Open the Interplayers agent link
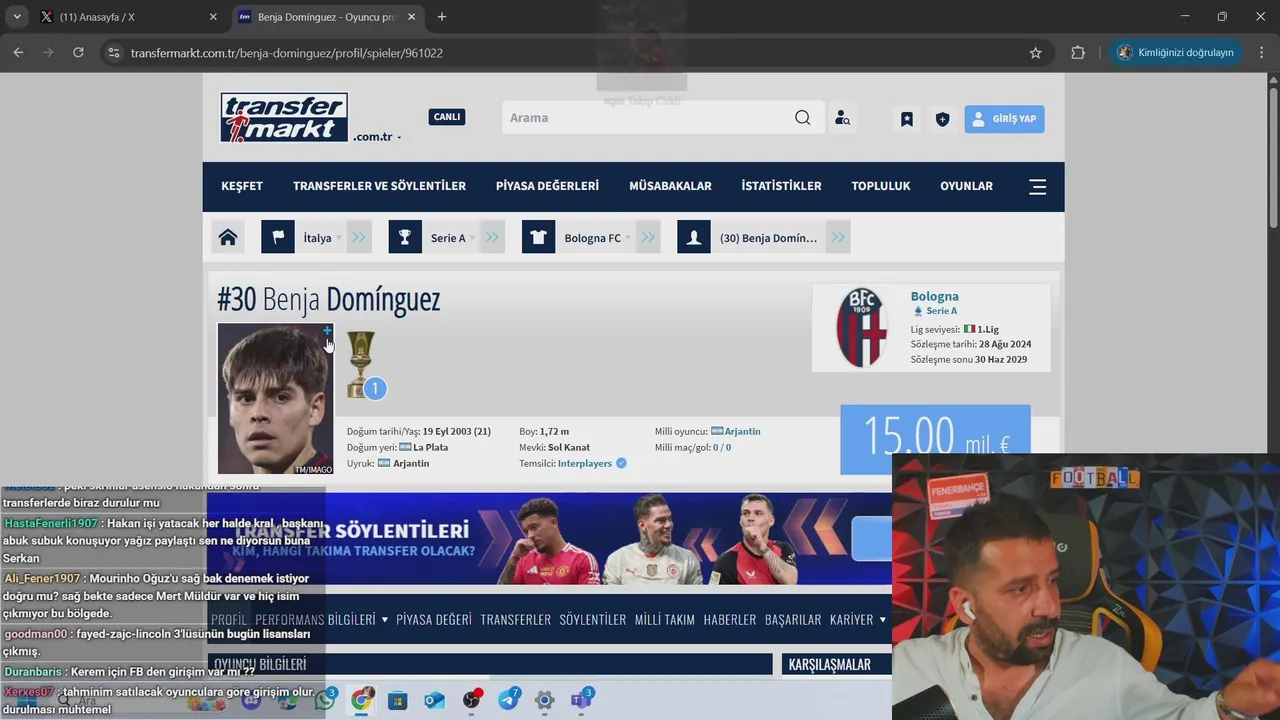The image size is (1280, 720). coord(585,463)
